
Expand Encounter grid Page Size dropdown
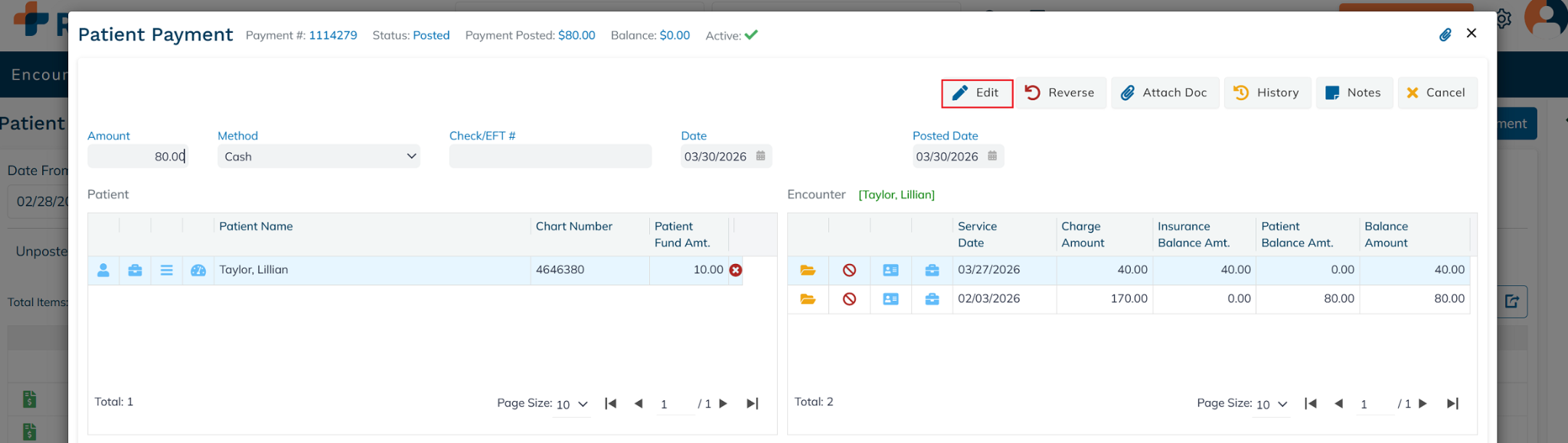tap(1272, 404)
